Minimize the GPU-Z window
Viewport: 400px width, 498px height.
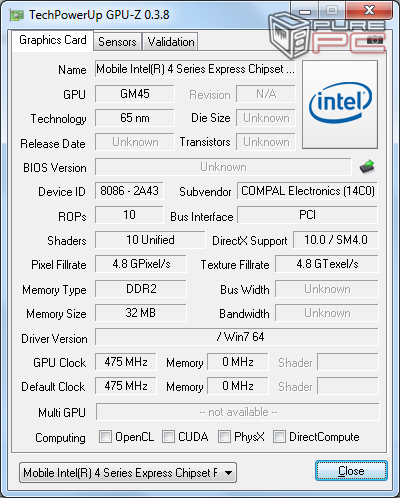(x=305, y=11)
